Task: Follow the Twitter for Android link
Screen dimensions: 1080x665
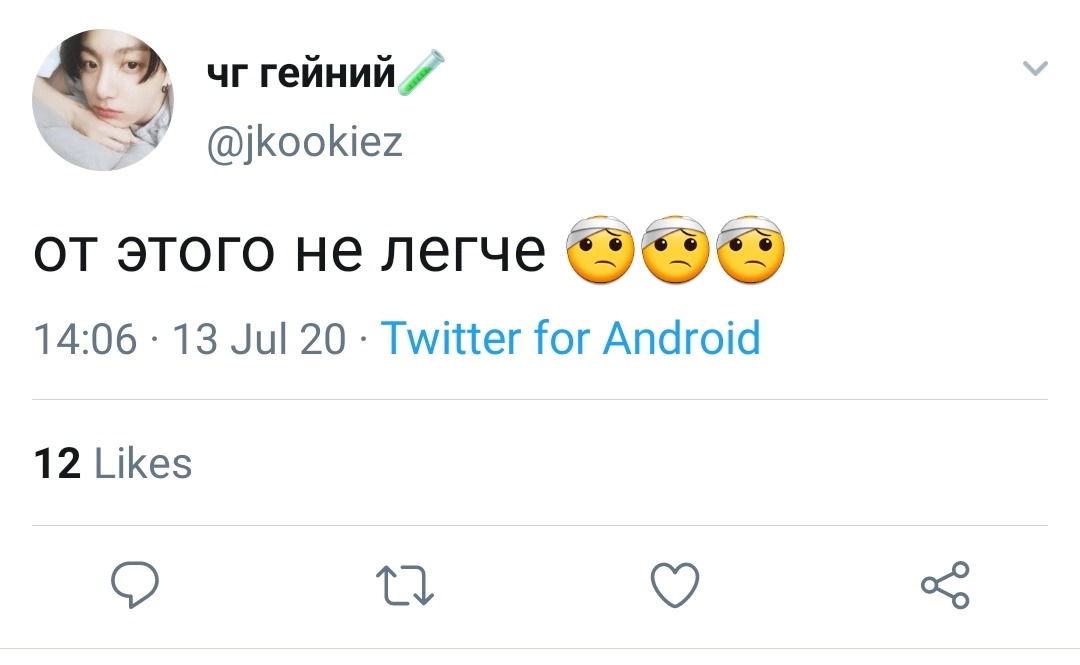Action: (571, 338)
